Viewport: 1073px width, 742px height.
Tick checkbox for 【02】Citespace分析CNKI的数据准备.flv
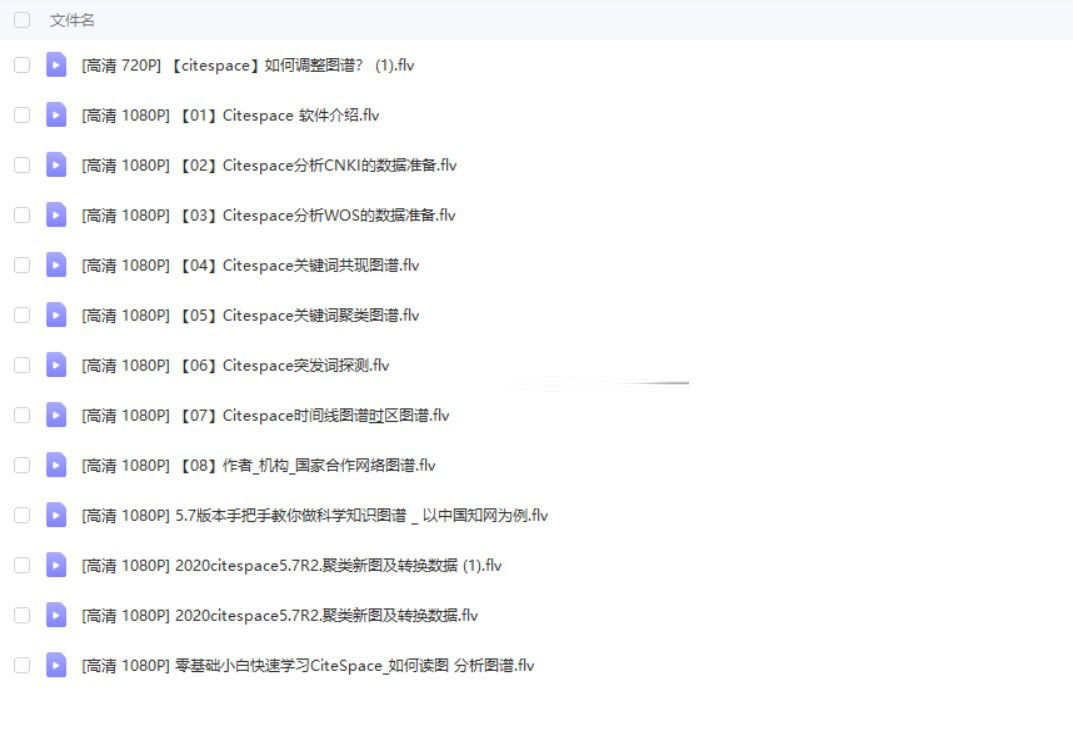[x=22, y=165]
